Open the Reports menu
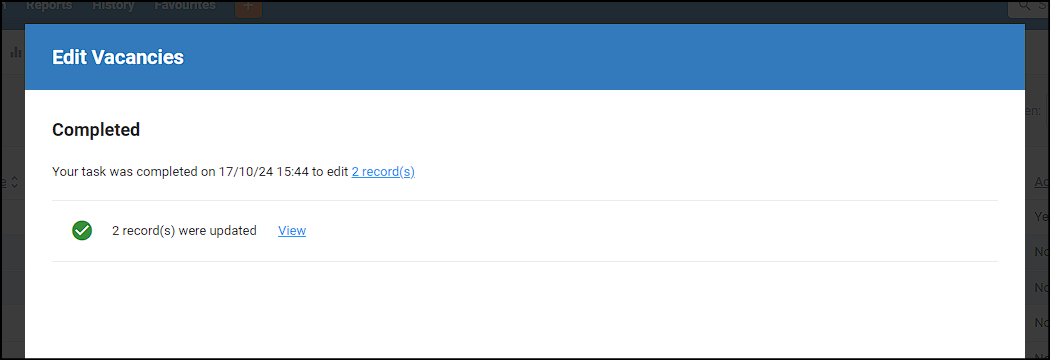The height and width of the screenshot is (360, 1050). pyautogui.click(x=49, y=6)
